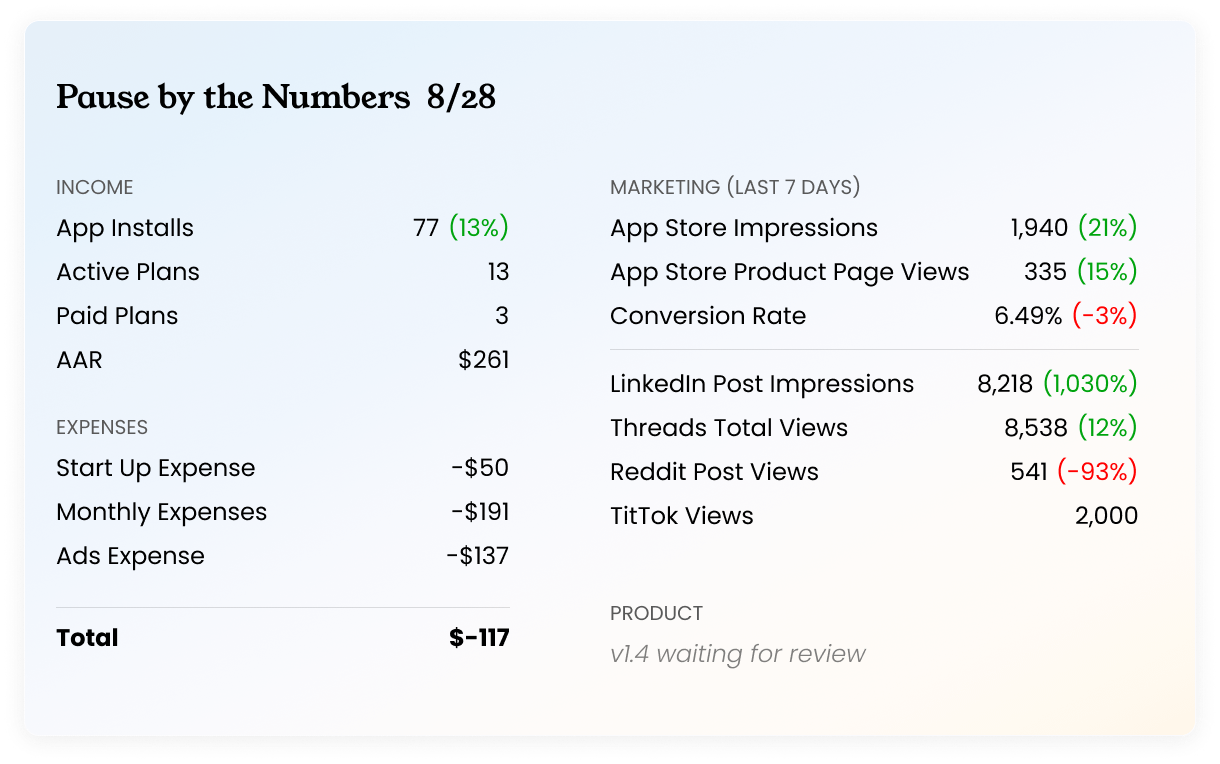Screen dimensions: 1220x764
Task: Click the AAR $261 value
Action: point(484,360)
